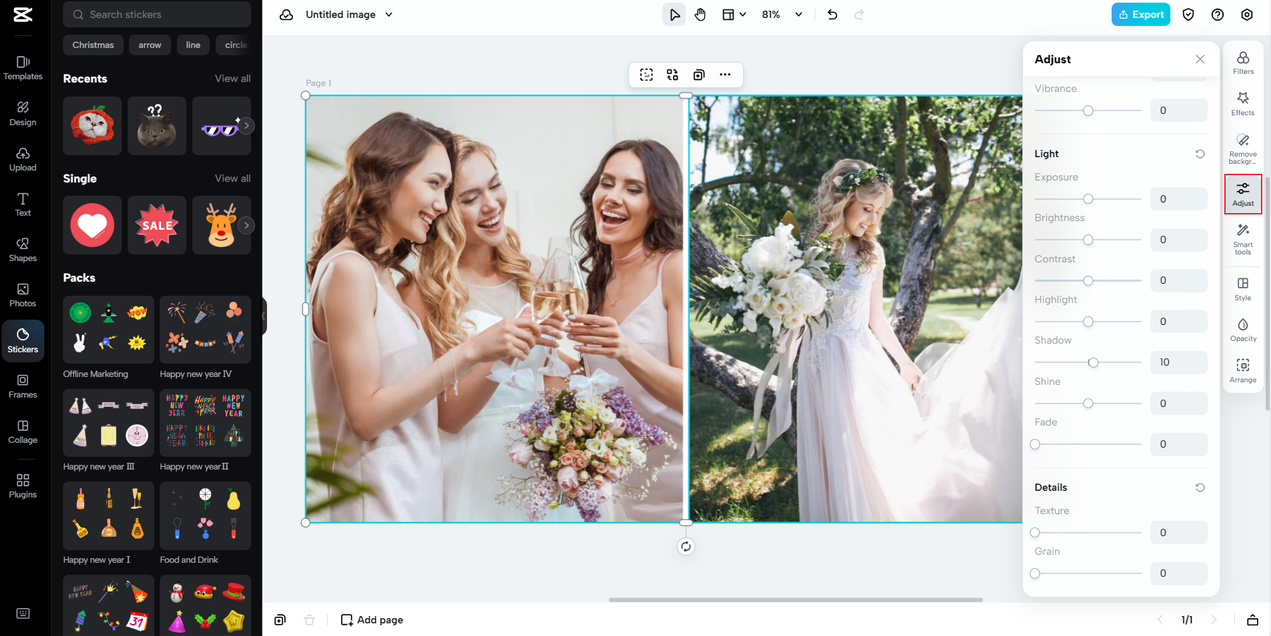This screenshot has height=636, width=1271.
Task: Open the help question mark icon
Action: pyautogui.click(x=1217, y=15)
